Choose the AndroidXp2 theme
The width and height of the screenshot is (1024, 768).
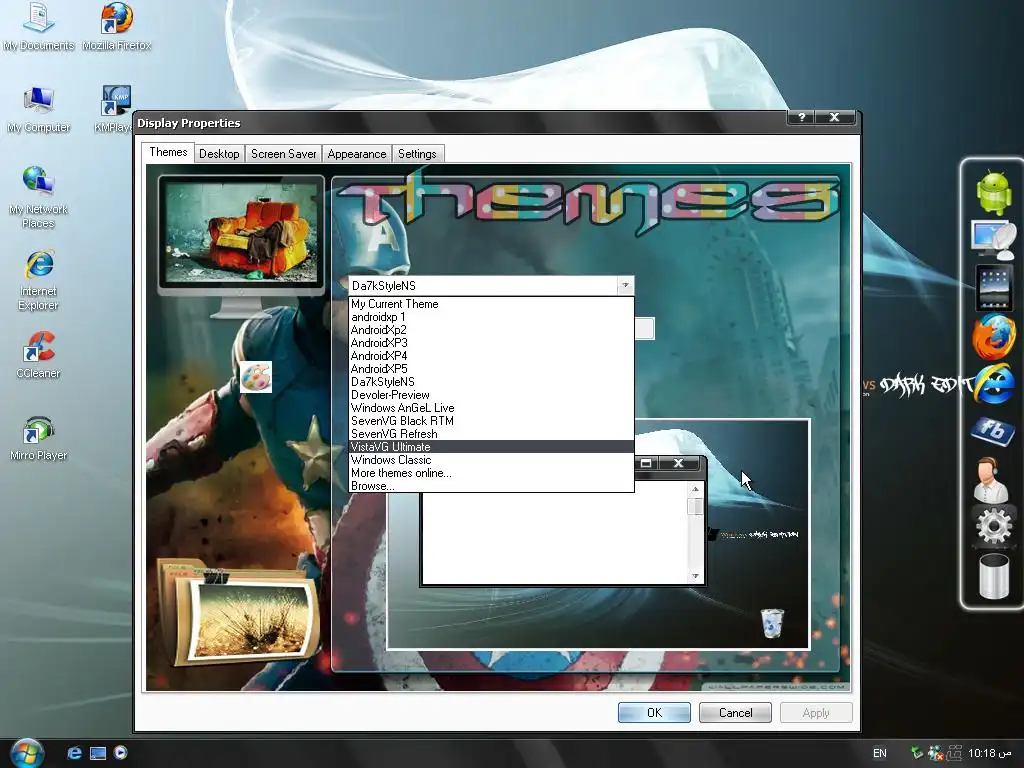[491, 330]
